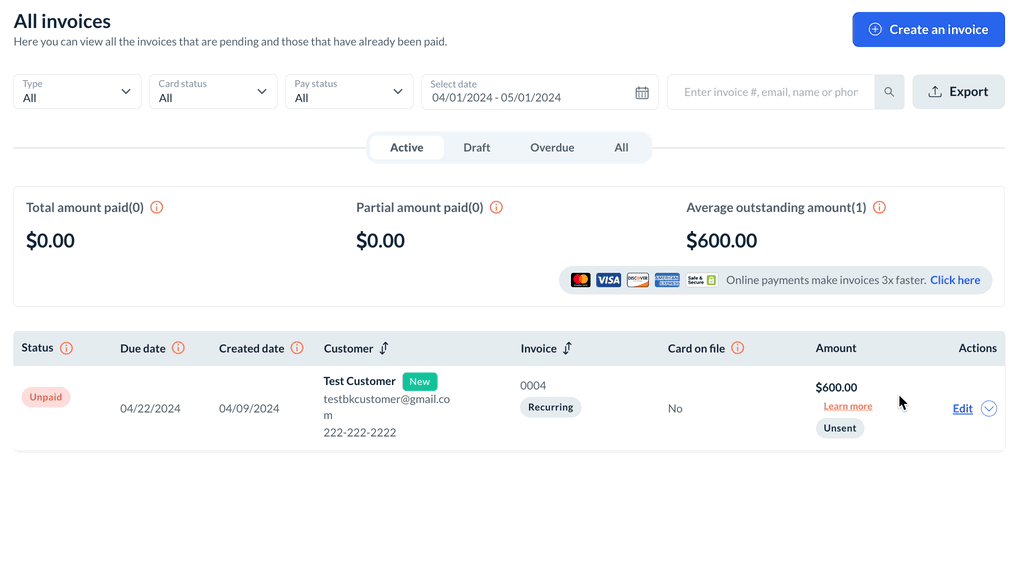Click the Created date info icon
The height and width of the screenshot is (564, 1020).
[x=297, y=348]
